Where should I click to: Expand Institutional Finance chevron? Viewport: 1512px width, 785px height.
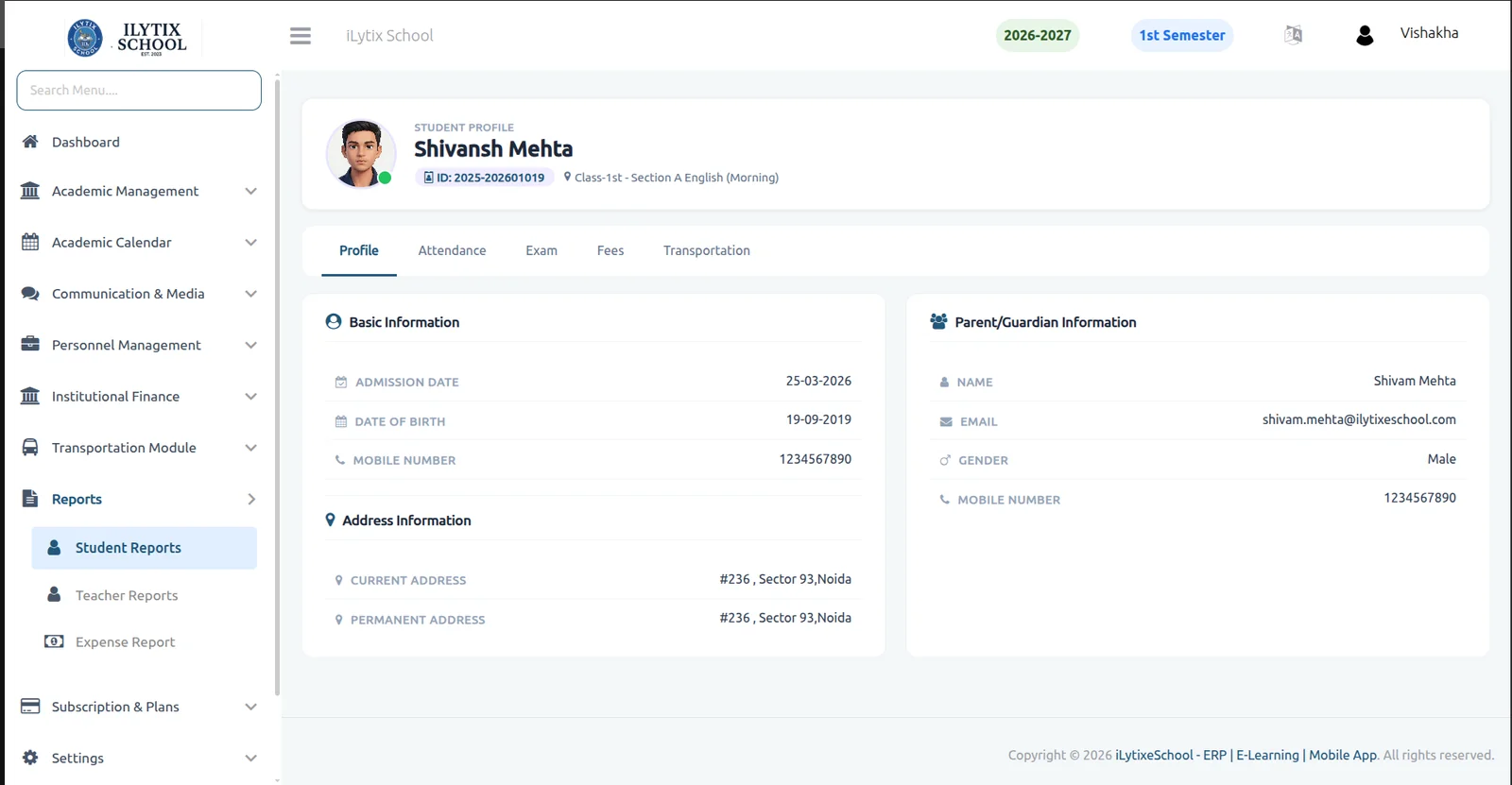(x=251, y=396)
